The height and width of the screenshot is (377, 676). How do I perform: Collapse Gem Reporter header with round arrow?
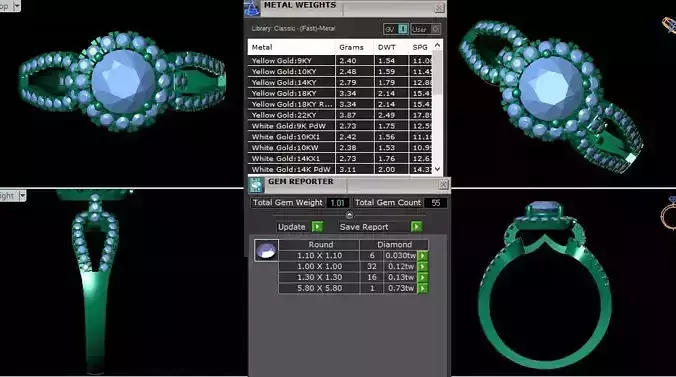click(x=349, y=215)
